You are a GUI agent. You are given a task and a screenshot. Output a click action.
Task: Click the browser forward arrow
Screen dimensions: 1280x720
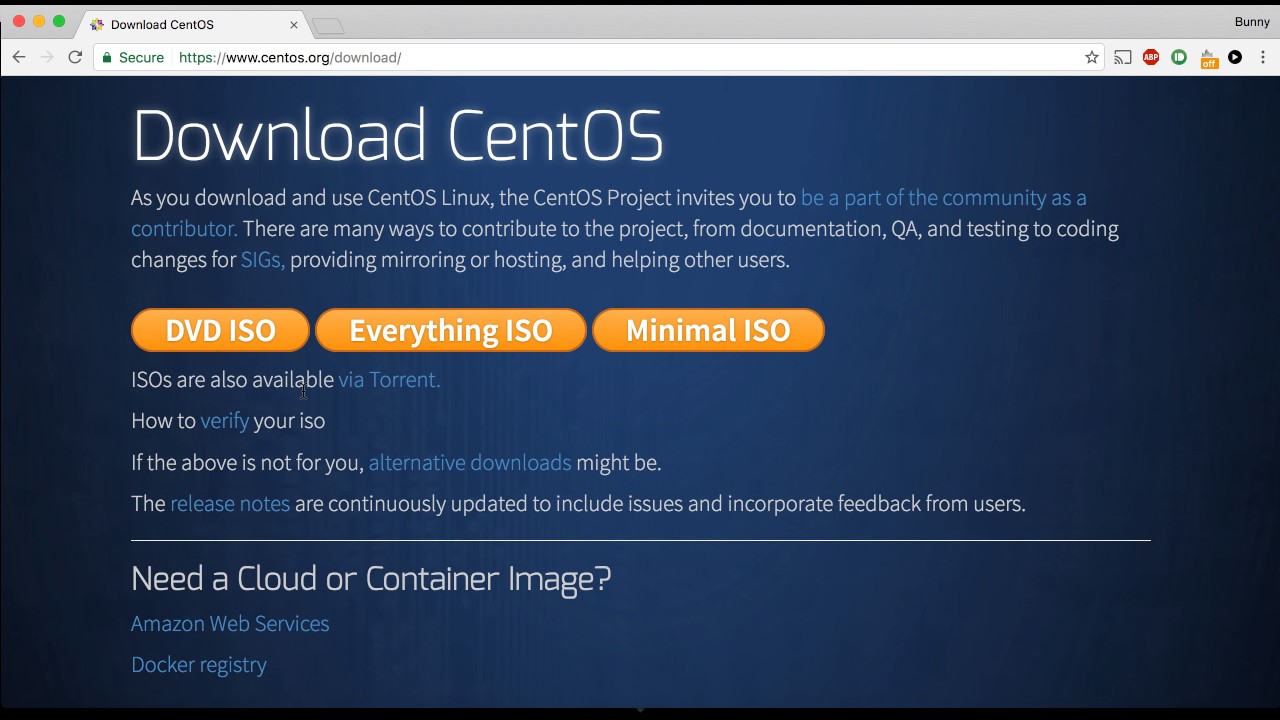click(47, 57)
